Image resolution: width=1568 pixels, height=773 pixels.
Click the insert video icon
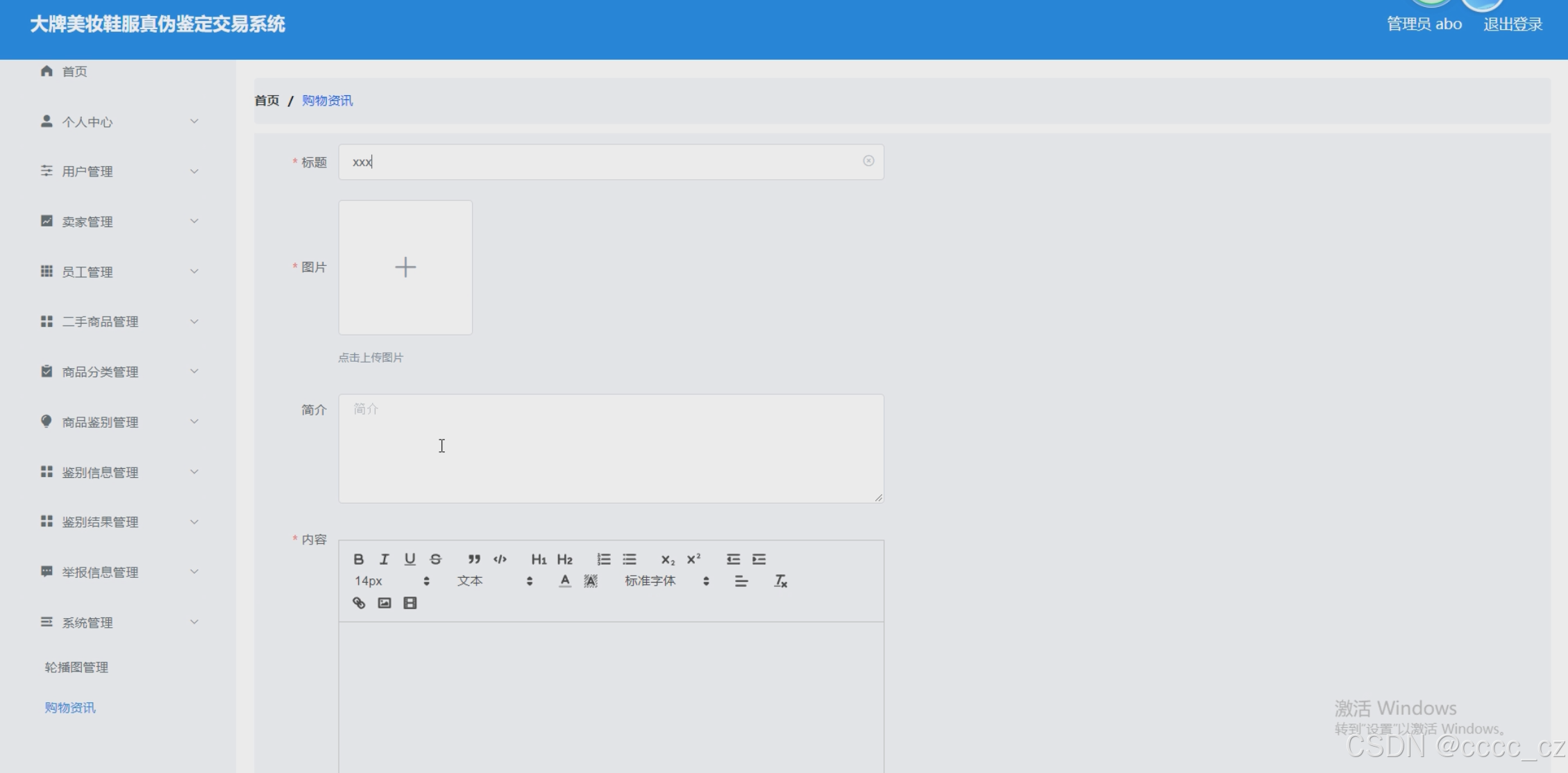[x=410, y=603]
